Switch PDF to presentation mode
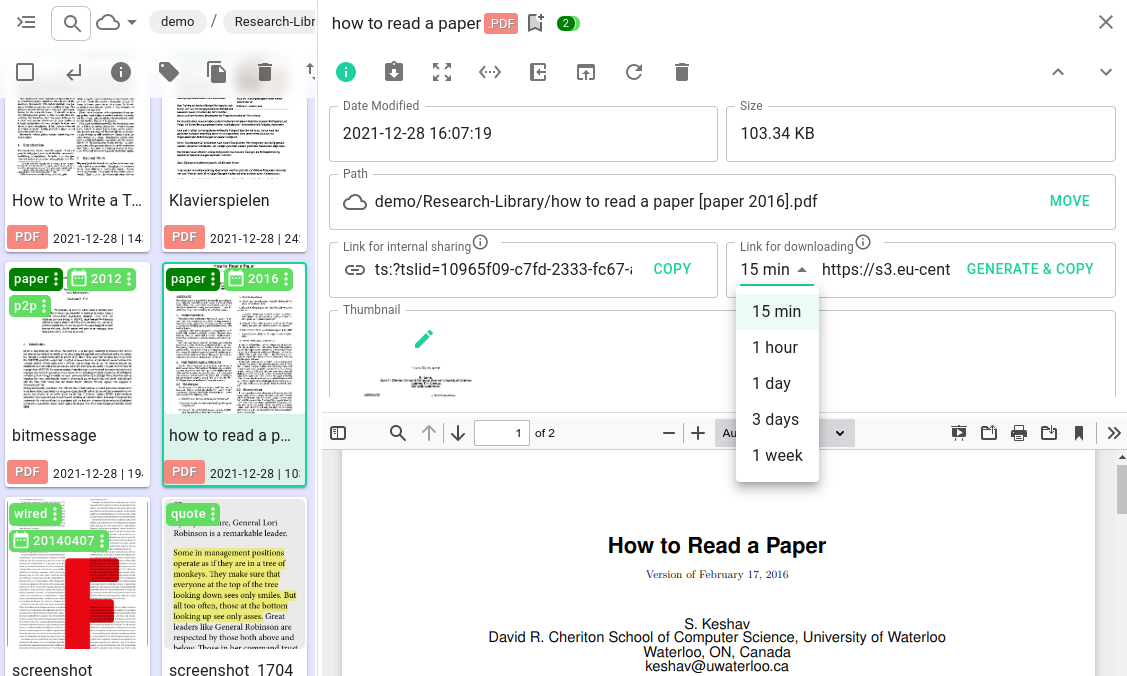The width and height of the screenshot is (1127, 676). [x=958, y=432]
